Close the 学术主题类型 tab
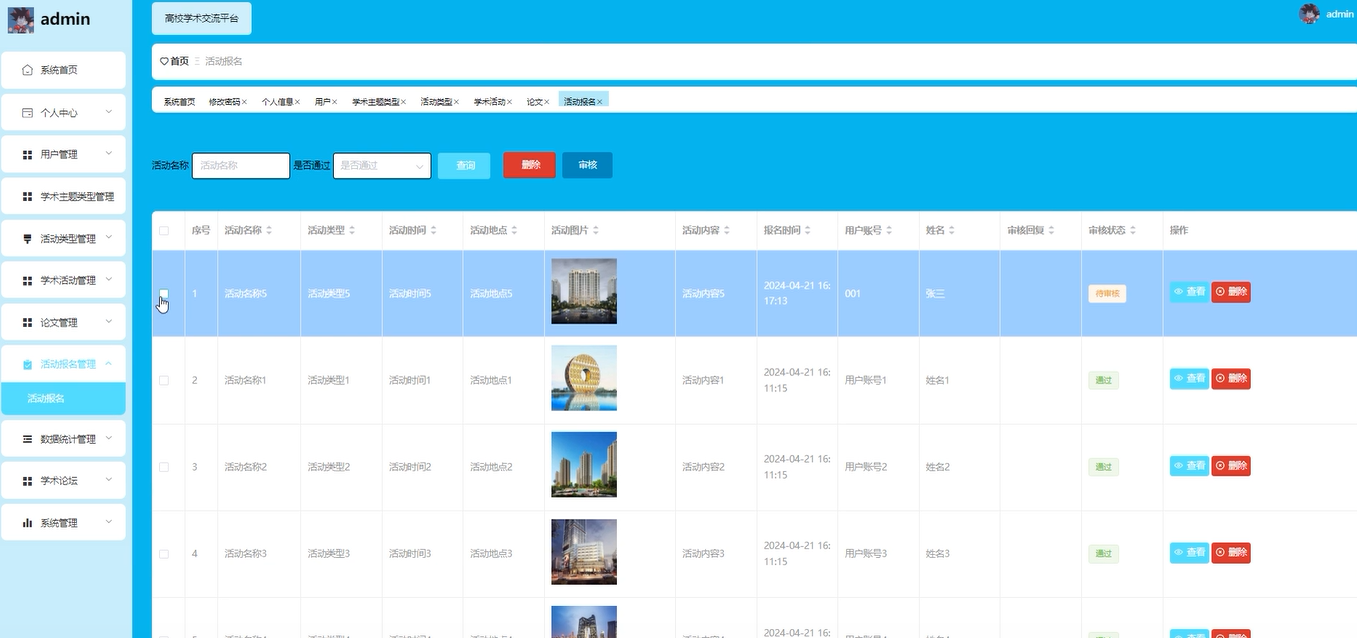Image resolution: width=1357 pixels, height=638 pixels. (403, 102)
